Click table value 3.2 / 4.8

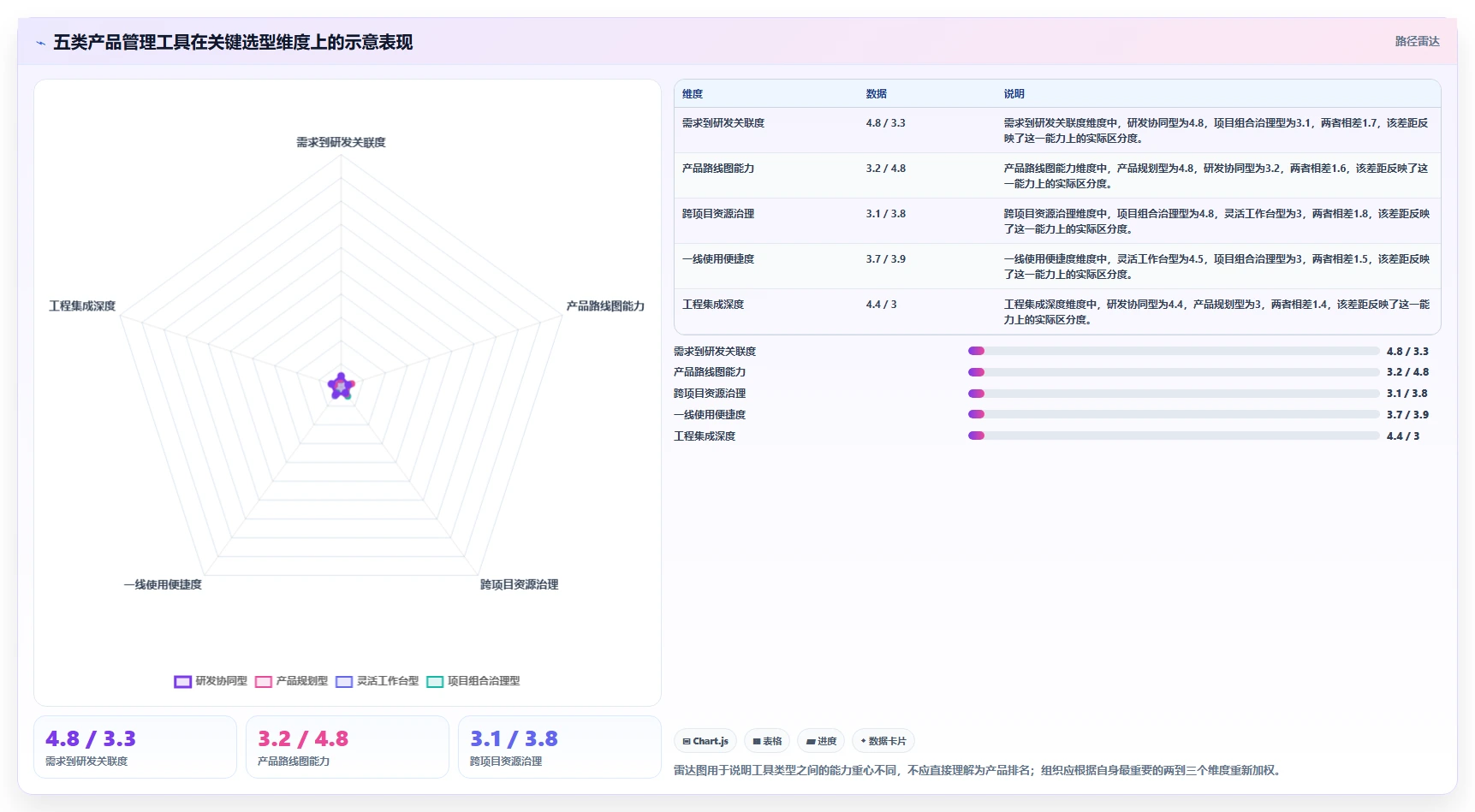[x=885, y=169]
